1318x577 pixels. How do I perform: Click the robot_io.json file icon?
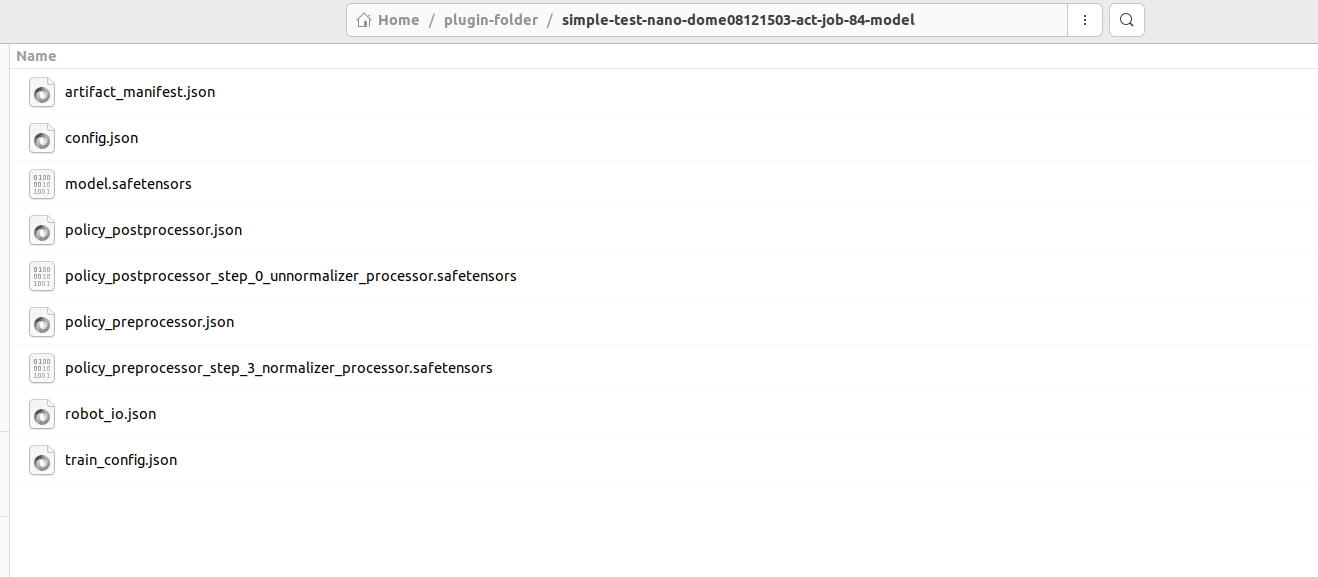[42, 414]
